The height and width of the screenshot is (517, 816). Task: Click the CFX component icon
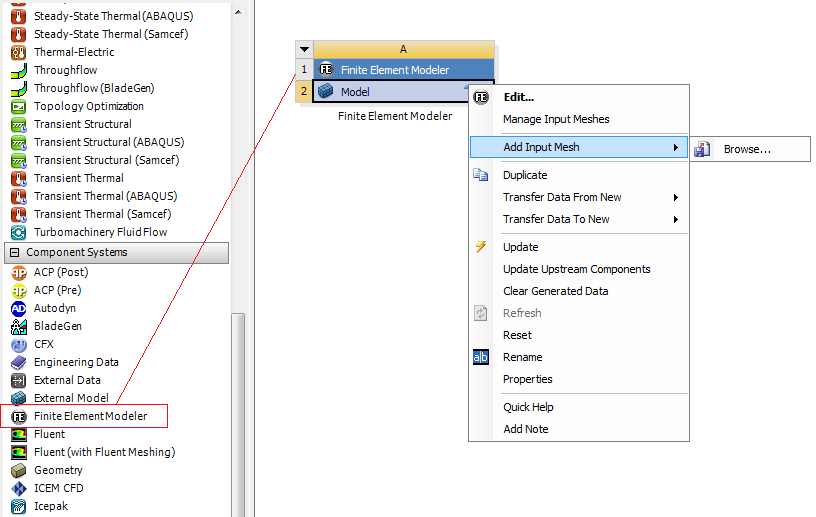pos(18,345)
